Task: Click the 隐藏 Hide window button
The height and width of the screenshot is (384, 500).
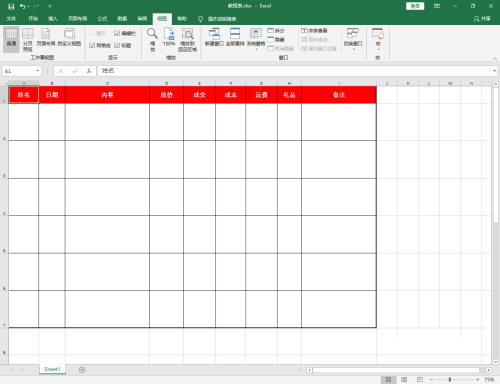Action: [x=276, y=40]
